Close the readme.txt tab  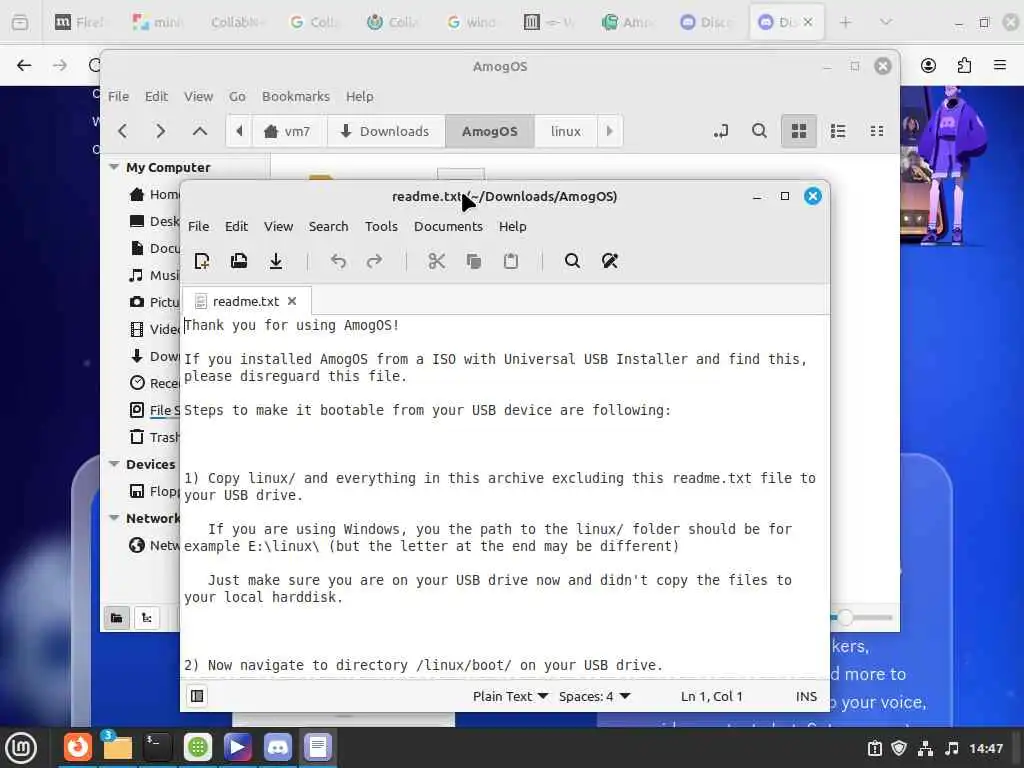point(292,301)
